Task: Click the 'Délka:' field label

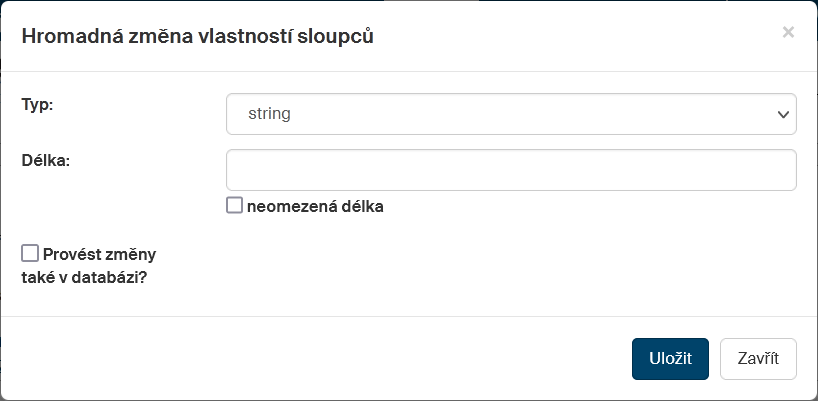Action: click(46, 160)
